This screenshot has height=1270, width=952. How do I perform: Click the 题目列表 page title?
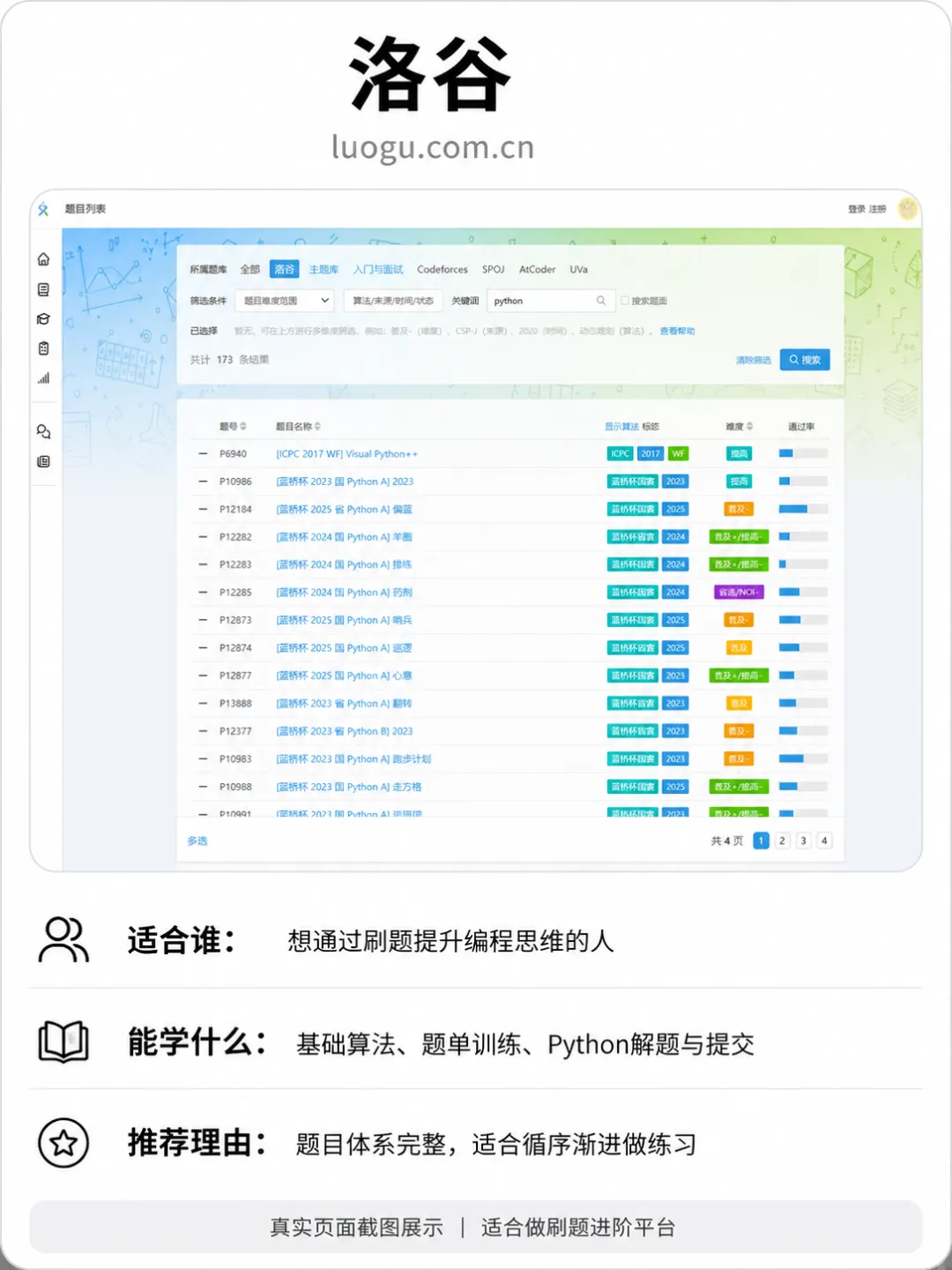pos(86,209)
